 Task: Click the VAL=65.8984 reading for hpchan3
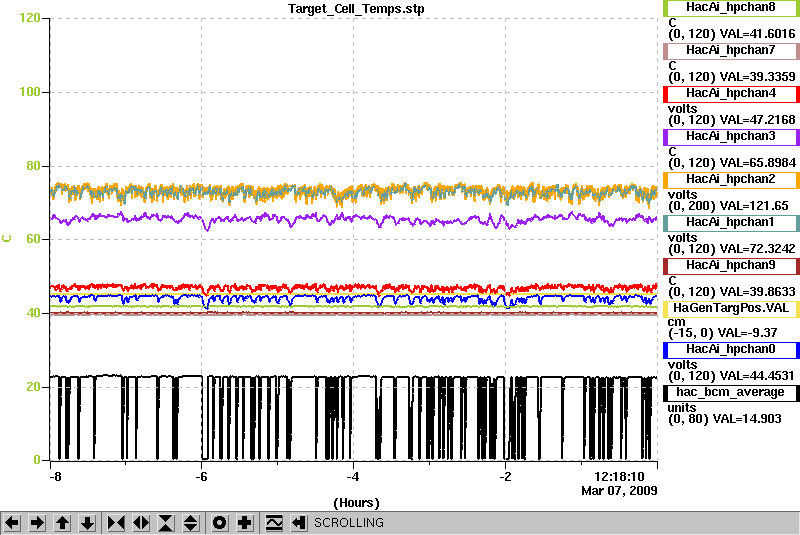(757, 163)
